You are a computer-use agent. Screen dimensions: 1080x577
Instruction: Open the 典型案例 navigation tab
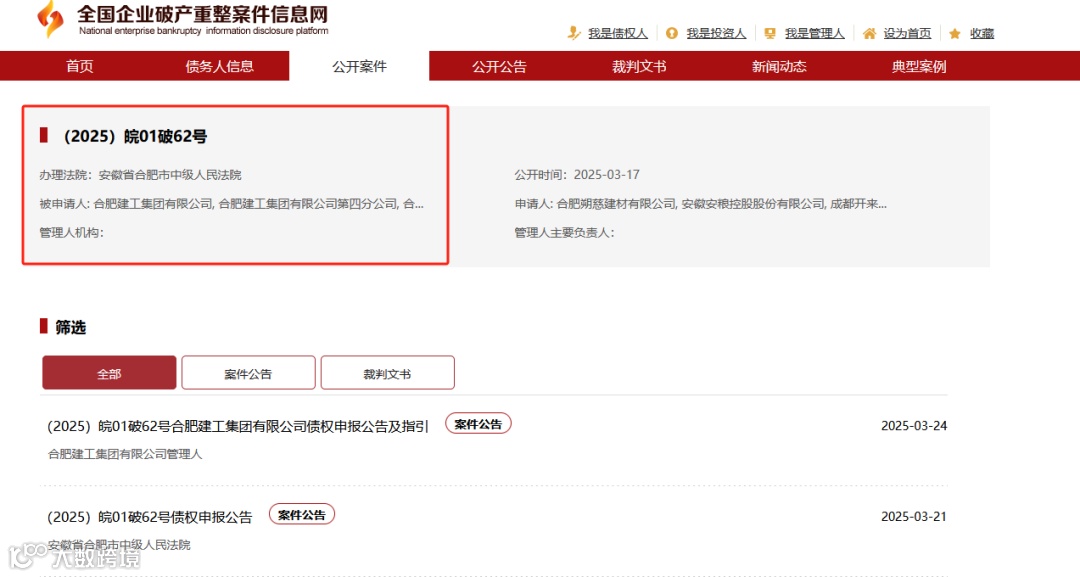tap(919, 66)
